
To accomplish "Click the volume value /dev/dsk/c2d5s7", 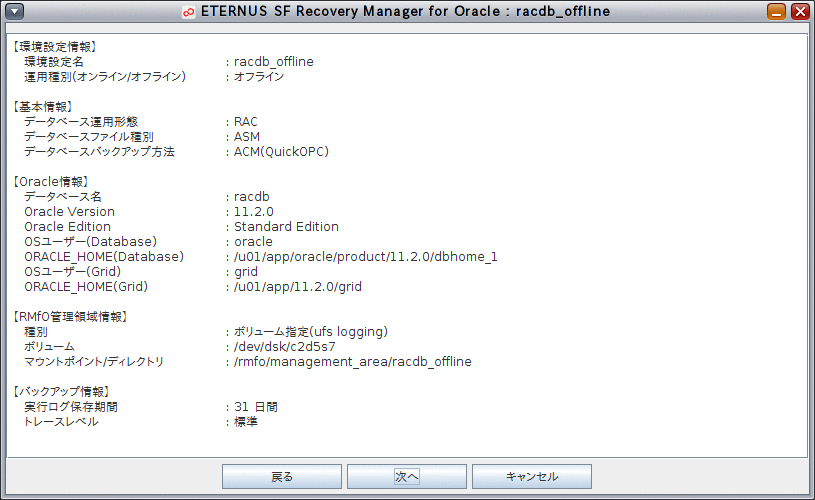I will pyautogui.click(x=285, y=347).
